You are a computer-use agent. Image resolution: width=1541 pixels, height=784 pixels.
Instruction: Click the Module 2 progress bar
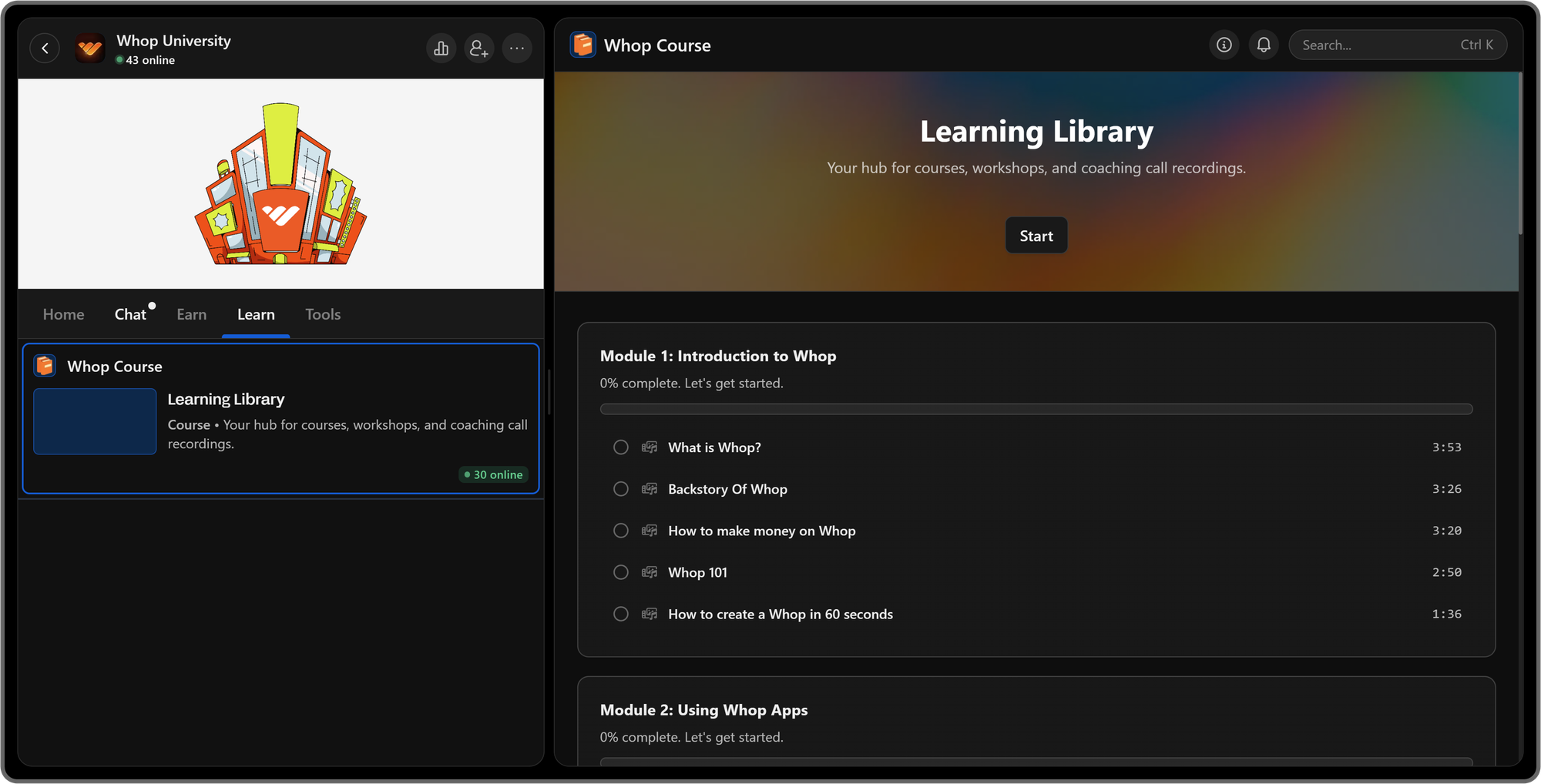pos(1036,762)
